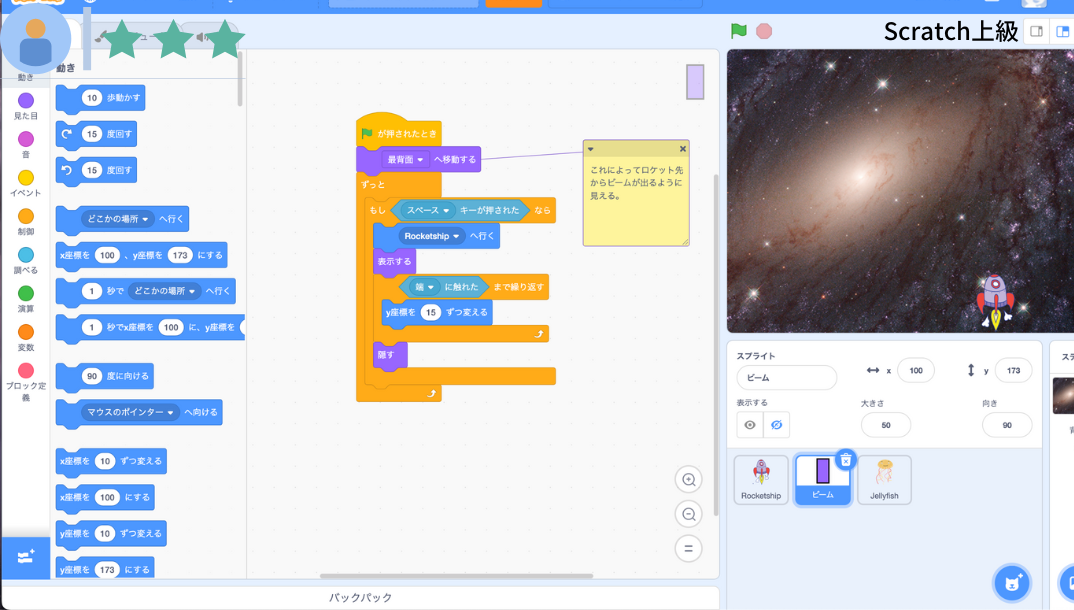Click the red stop button
Viewport: 1074px width, 610px height.
pos(764,31)
